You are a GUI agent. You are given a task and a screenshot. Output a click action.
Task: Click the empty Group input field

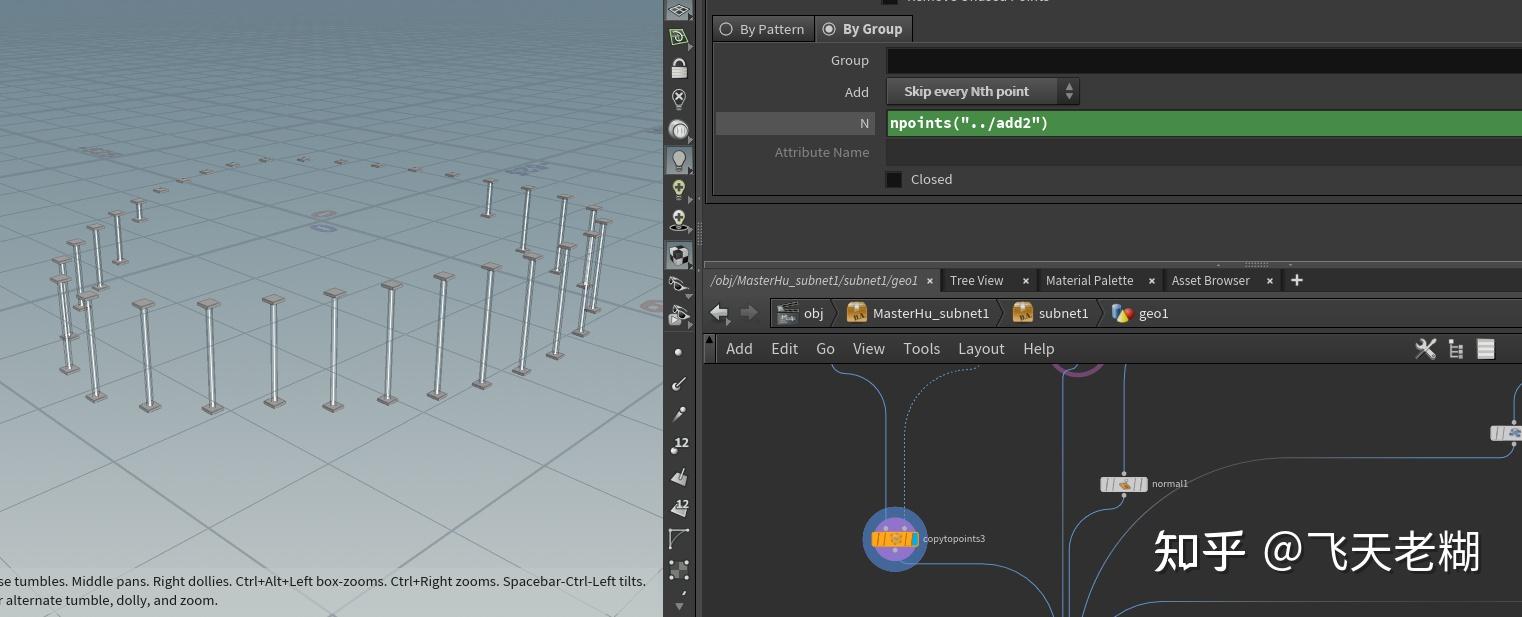point(1150,60)
